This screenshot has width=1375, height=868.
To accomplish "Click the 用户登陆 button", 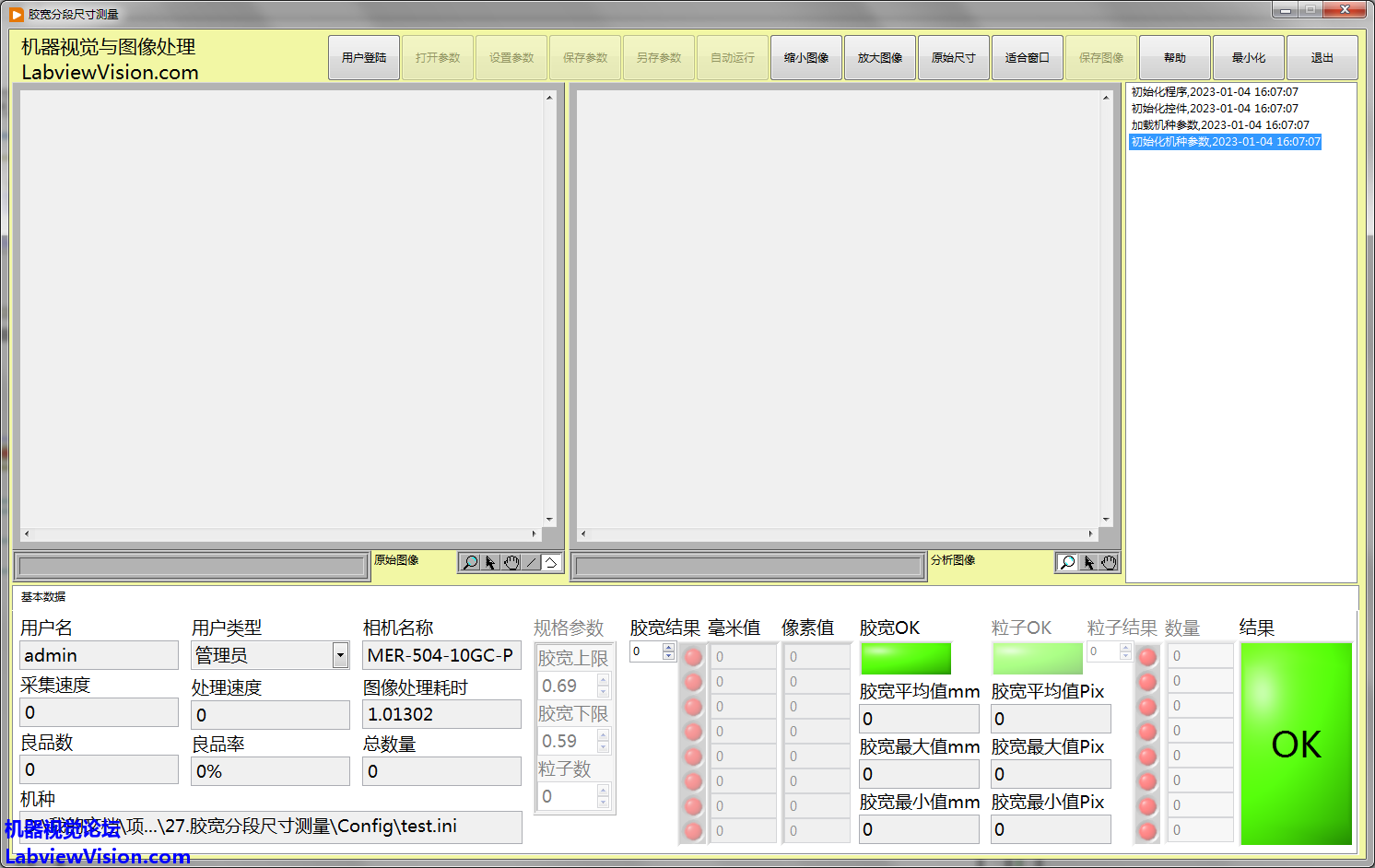I will 364,58.
